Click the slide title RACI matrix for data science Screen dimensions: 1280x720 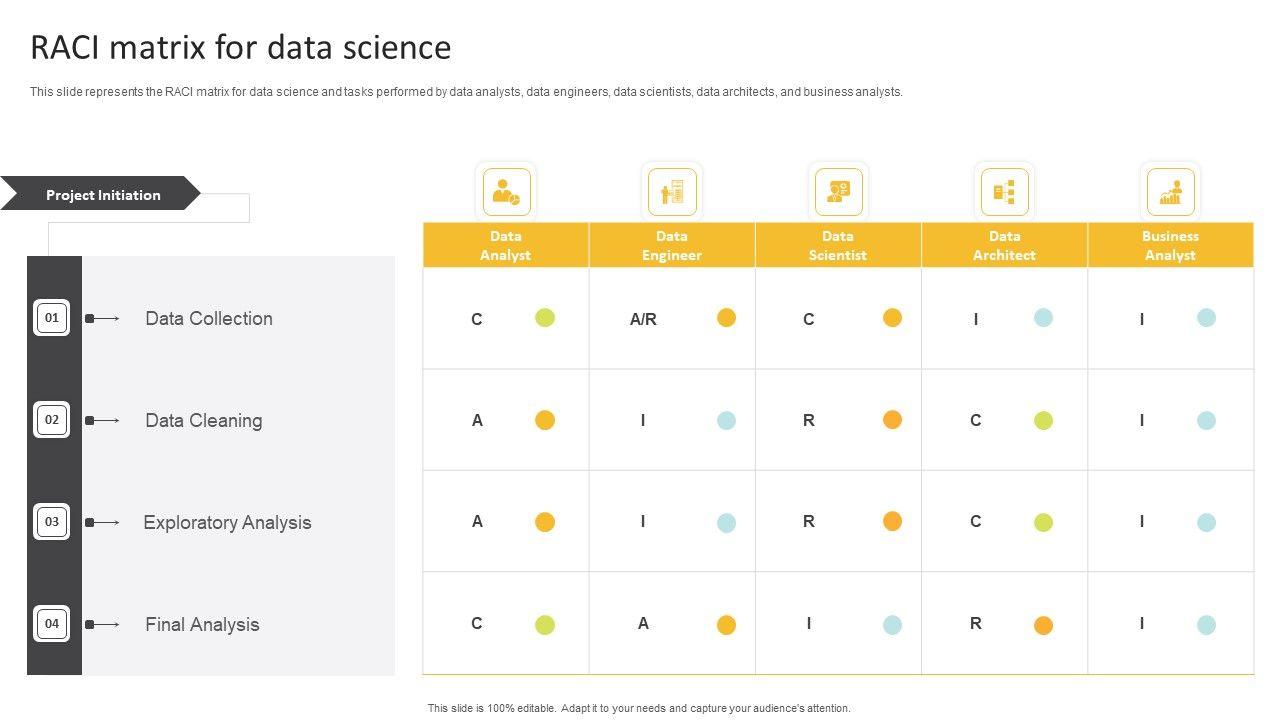(241, 47)
